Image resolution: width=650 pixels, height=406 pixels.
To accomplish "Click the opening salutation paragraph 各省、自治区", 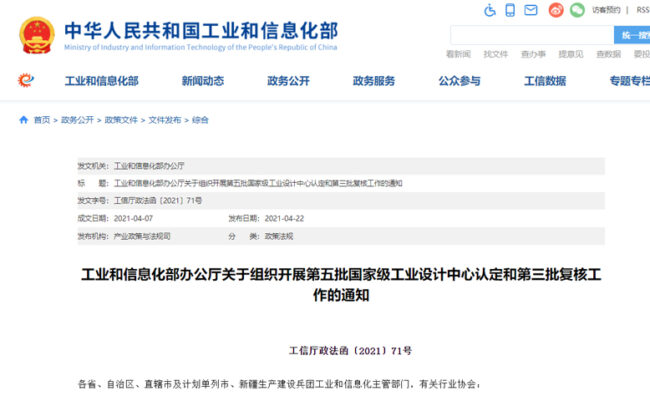I will (279, 384).
